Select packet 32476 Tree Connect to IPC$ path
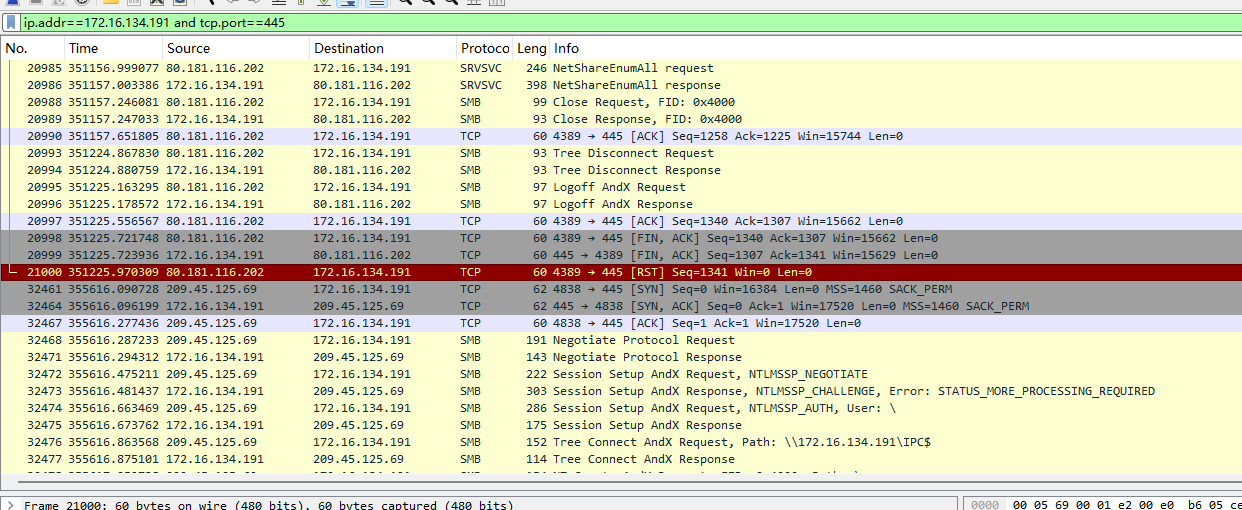This screenshot has width=1242, height=510. (621, 442)
